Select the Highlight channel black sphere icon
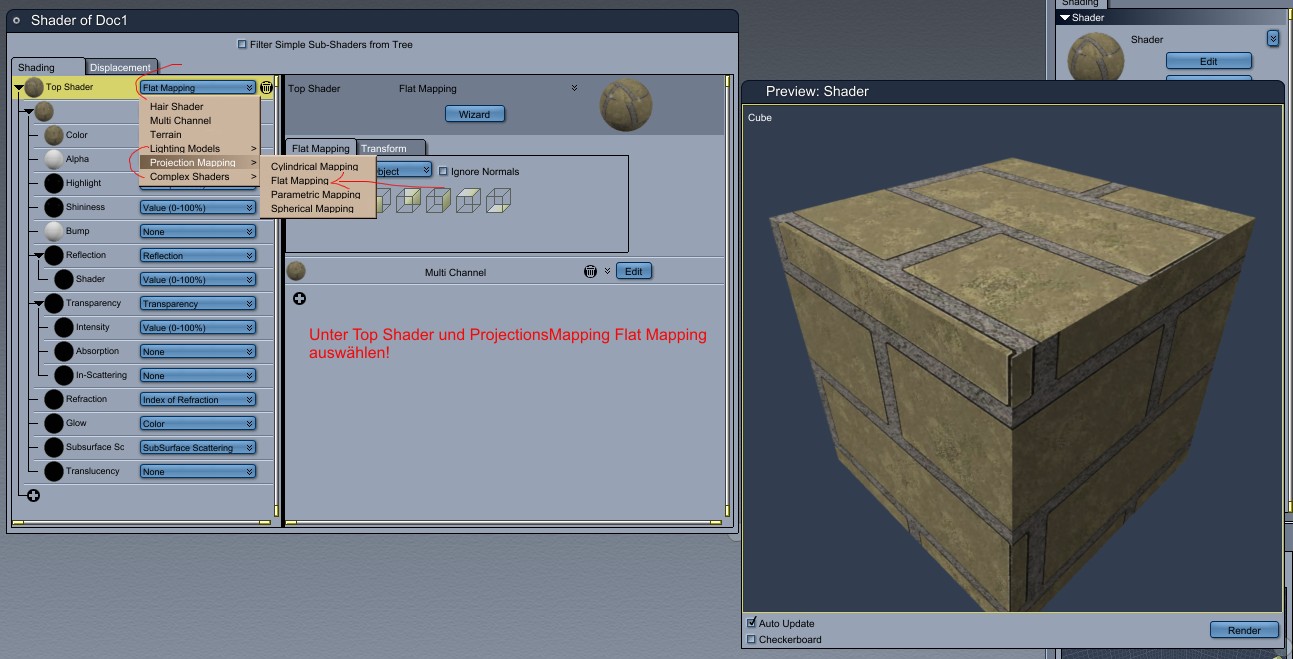This screenshot has height=659, width=1293. (53, 183)
